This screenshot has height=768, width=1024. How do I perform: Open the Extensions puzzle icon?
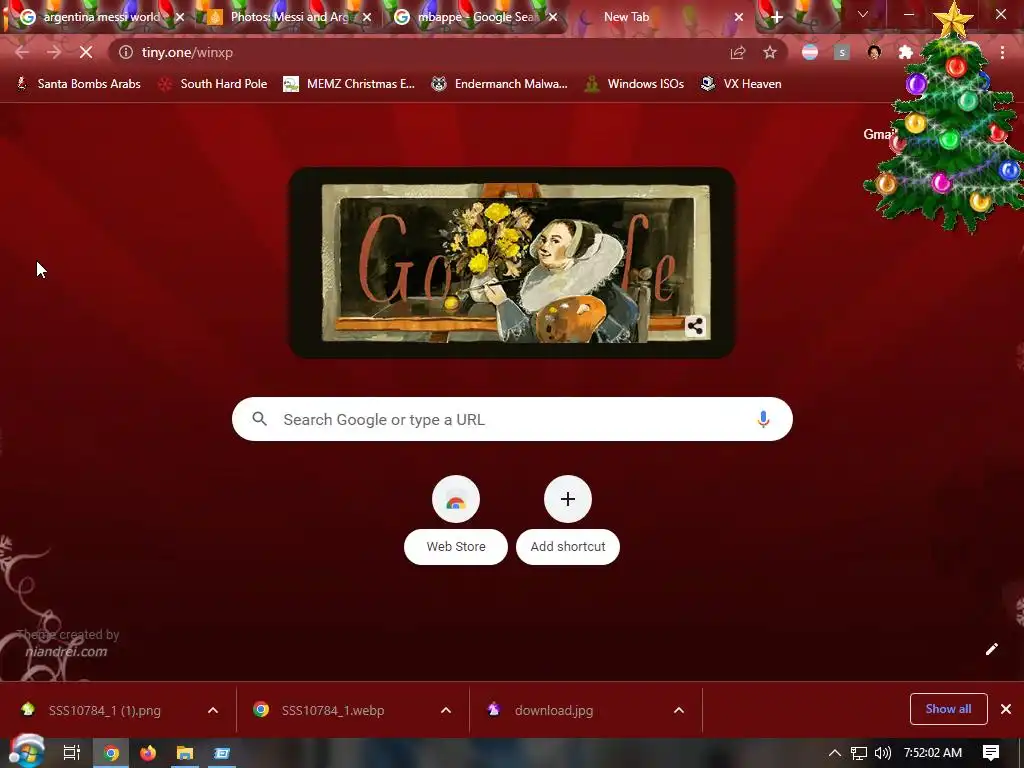(906, 52)
